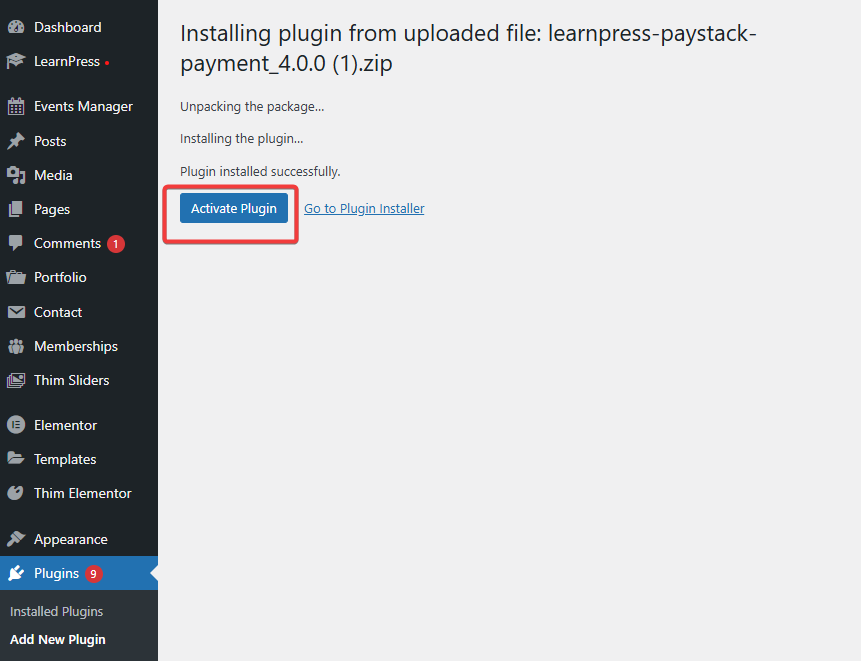This screenshot has height=661, width=861.
Task: Open Installed Plugins submenu item
Action: pyautogui.click(x=57, y=611)
